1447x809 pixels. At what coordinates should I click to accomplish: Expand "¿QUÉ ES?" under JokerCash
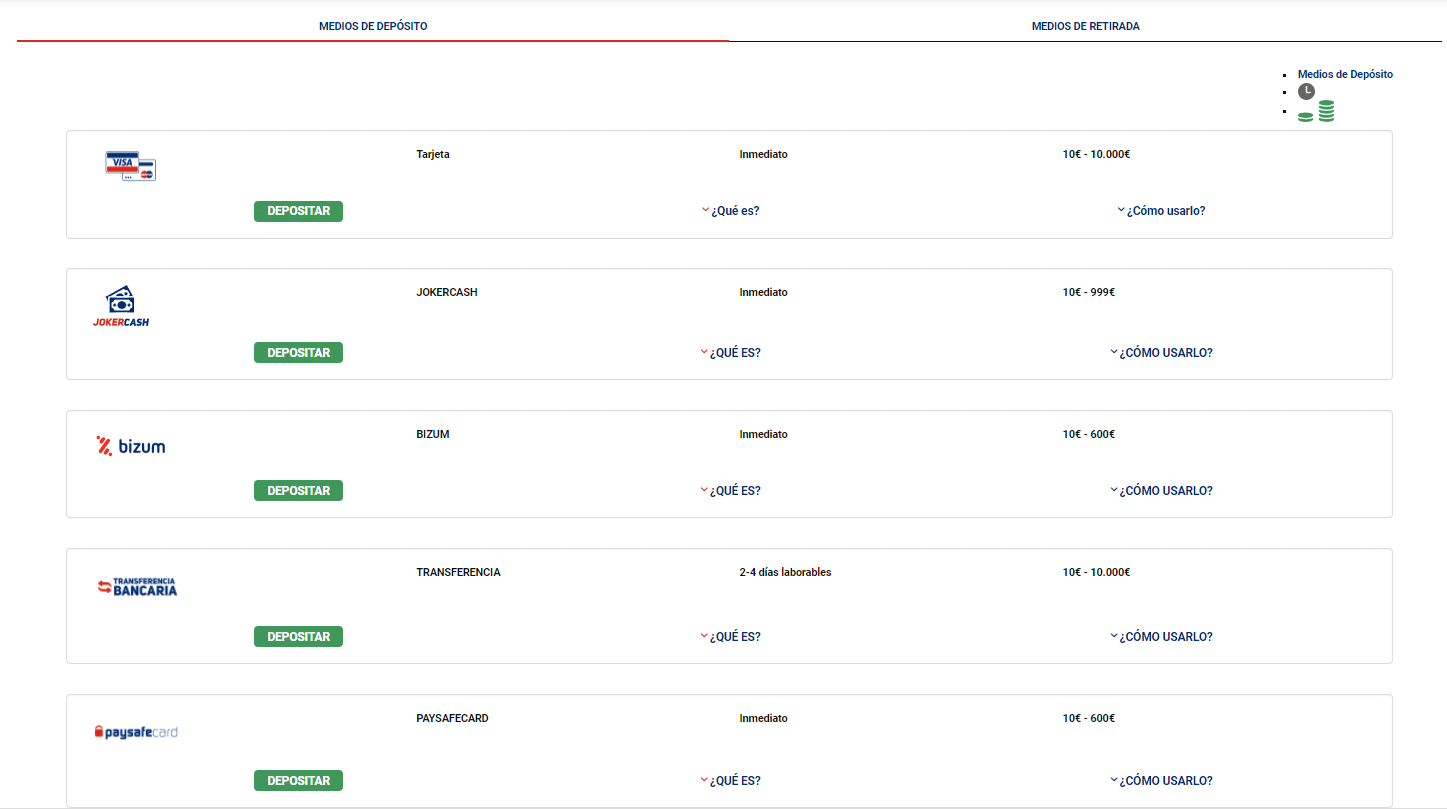[x=734, y=353]
